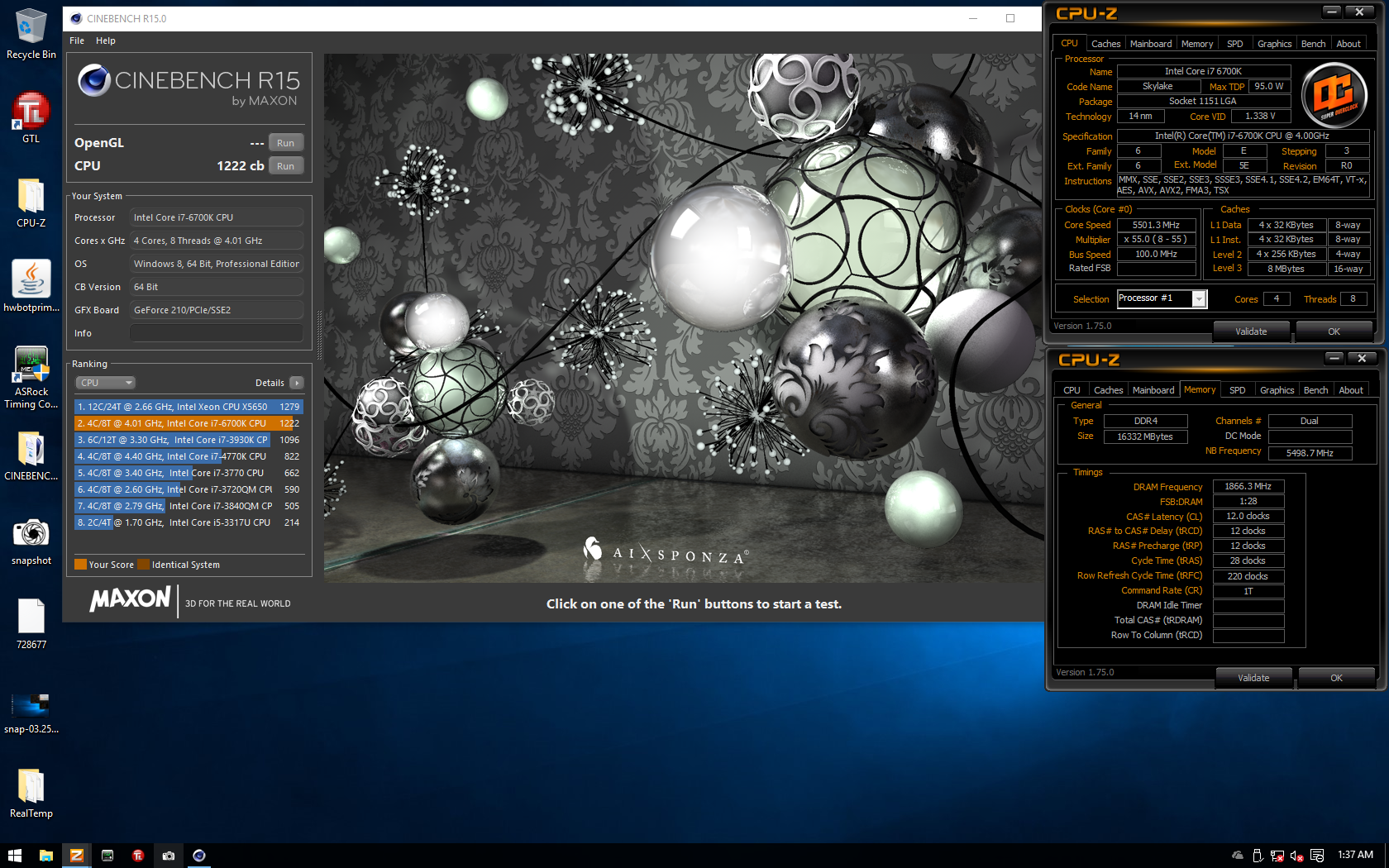Select the Xeon X5650 ranking row
This screenshot has width=1389, height=868.
(189, 407)
